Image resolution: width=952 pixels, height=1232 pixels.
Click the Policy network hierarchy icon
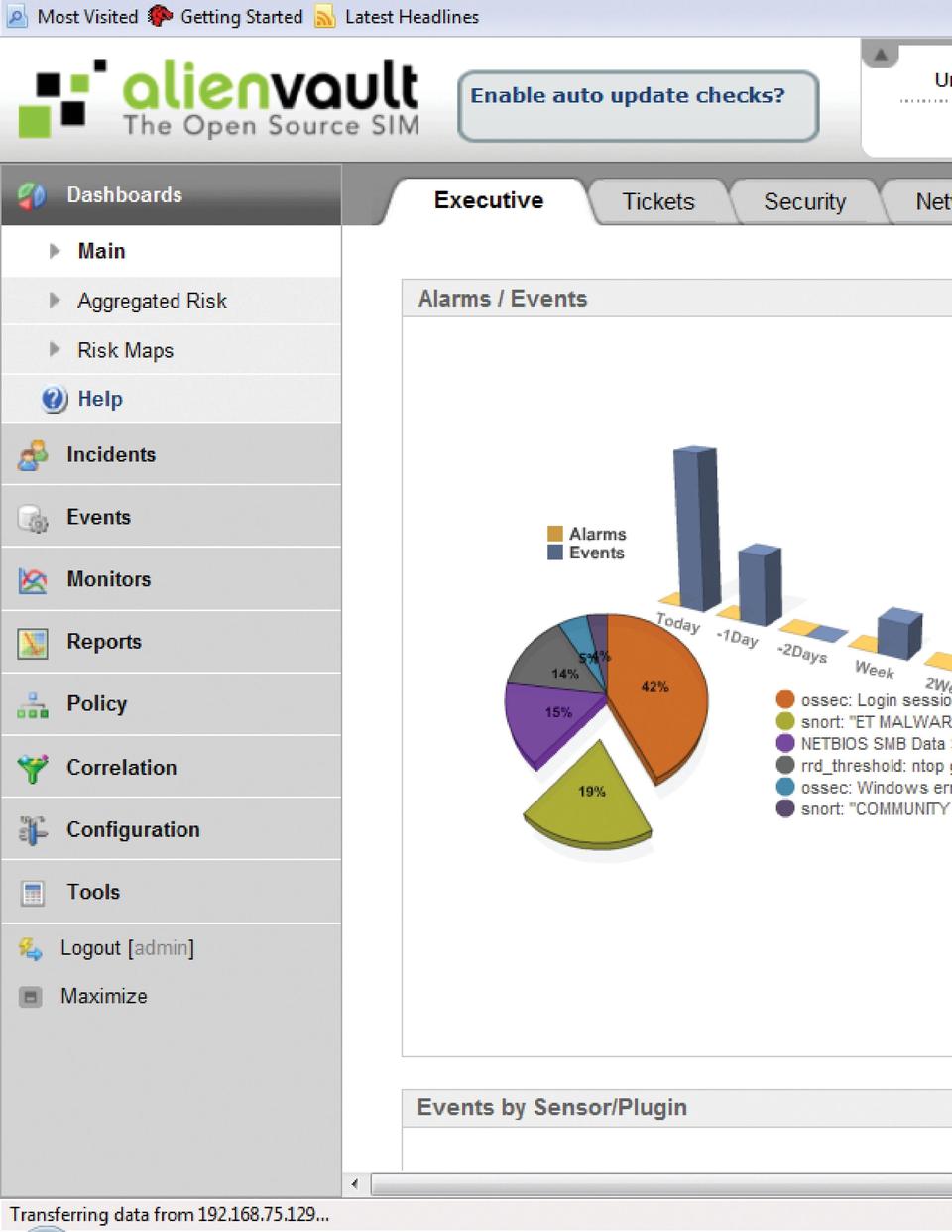(x=33, y=705)
